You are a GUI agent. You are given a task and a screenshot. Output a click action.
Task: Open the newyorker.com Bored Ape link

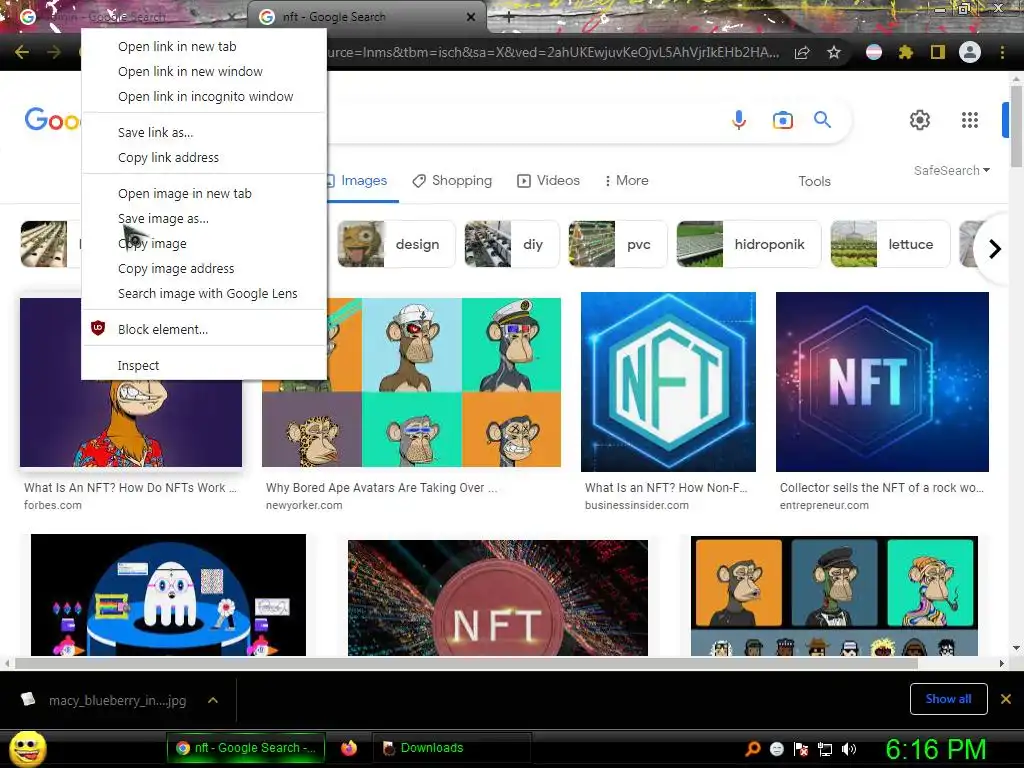click(x=381, y=496)
